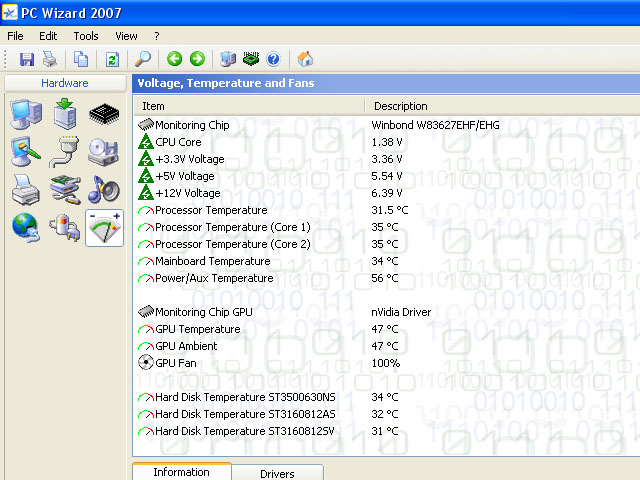Open the ? help menu
This screenshot has height=480, width=640.
[157, 36]
